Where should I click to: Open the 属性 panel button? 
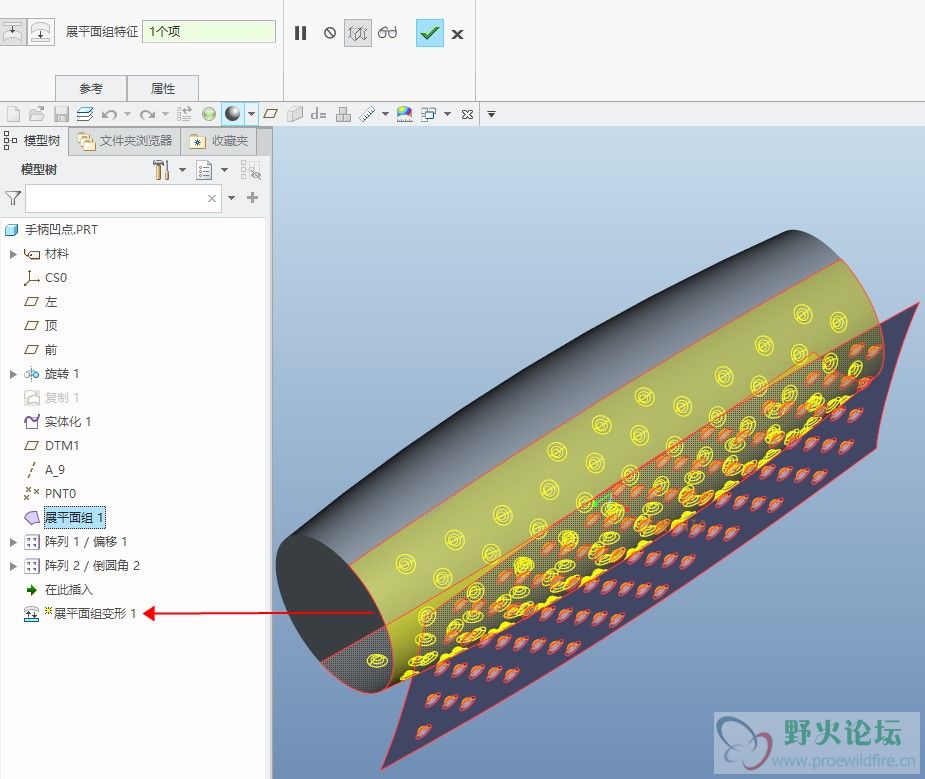click(x=163, y=88)
